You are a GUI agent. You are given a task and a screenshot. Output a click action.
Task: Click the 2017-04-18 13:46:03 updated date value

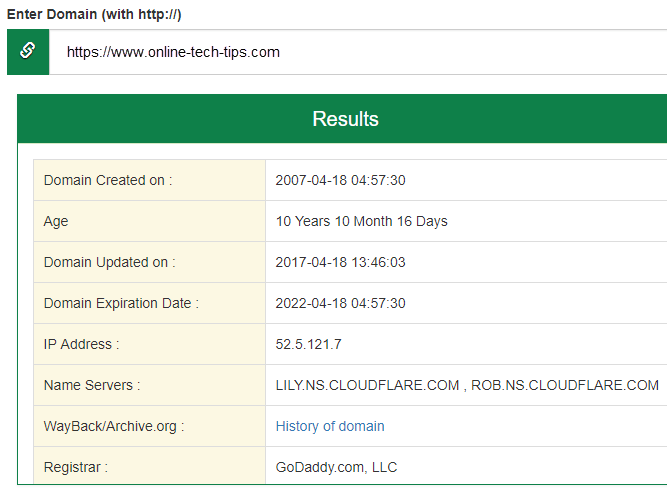(340, 262)
